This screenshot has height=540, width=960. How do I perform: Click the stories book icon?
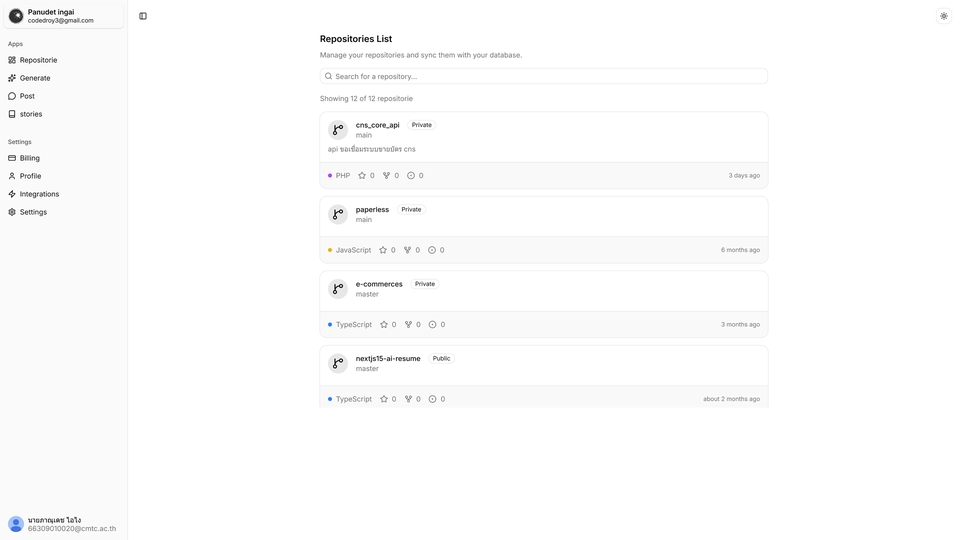pyautogui.click(x=12, y=114)
